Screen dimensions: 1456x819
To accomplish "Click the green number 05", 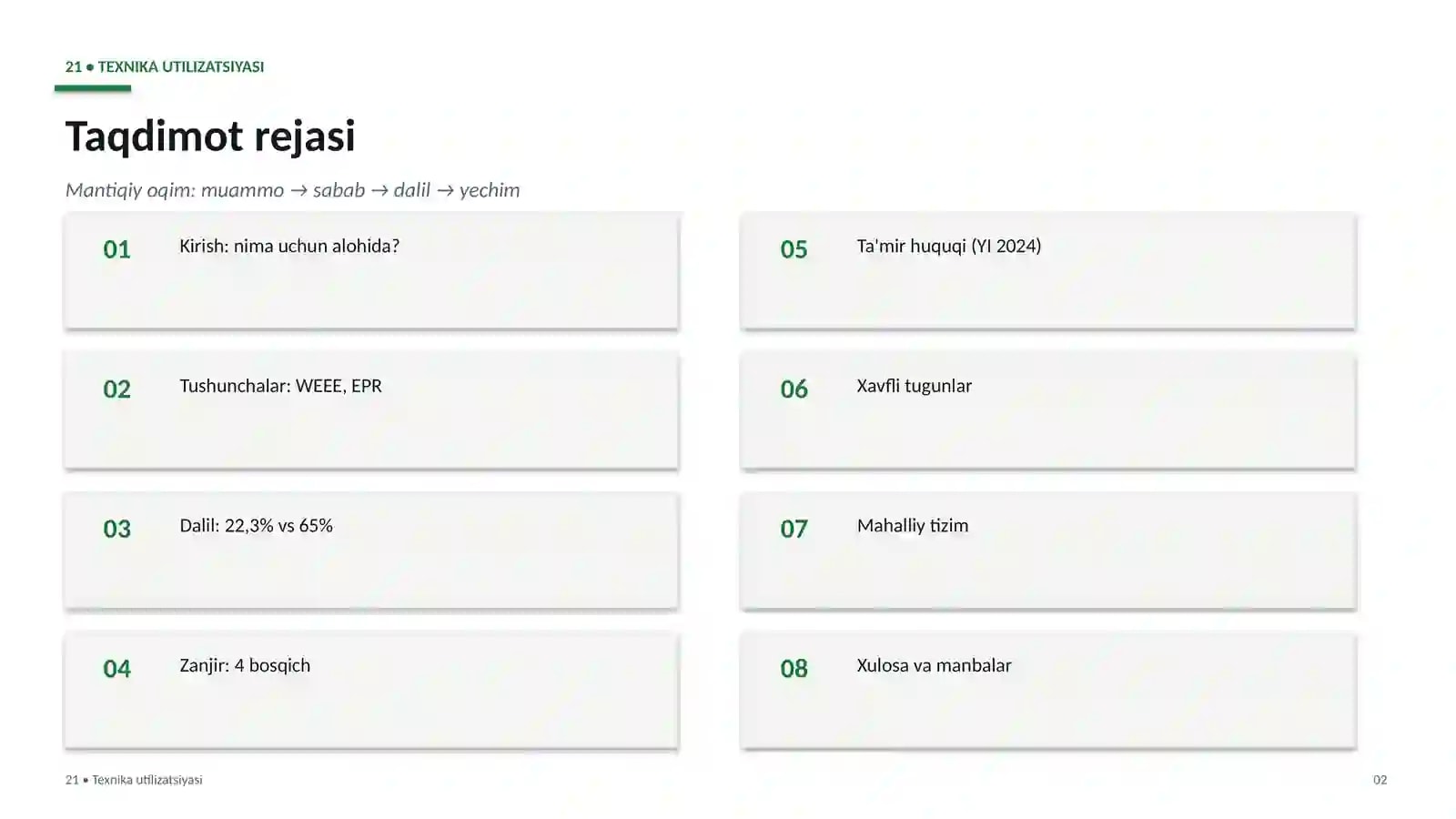I will tap(794, 249).
